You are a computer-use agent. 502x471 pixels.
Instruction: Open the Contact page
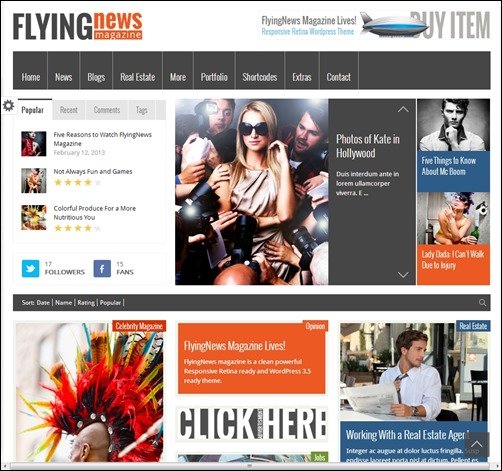pos(338,77)
